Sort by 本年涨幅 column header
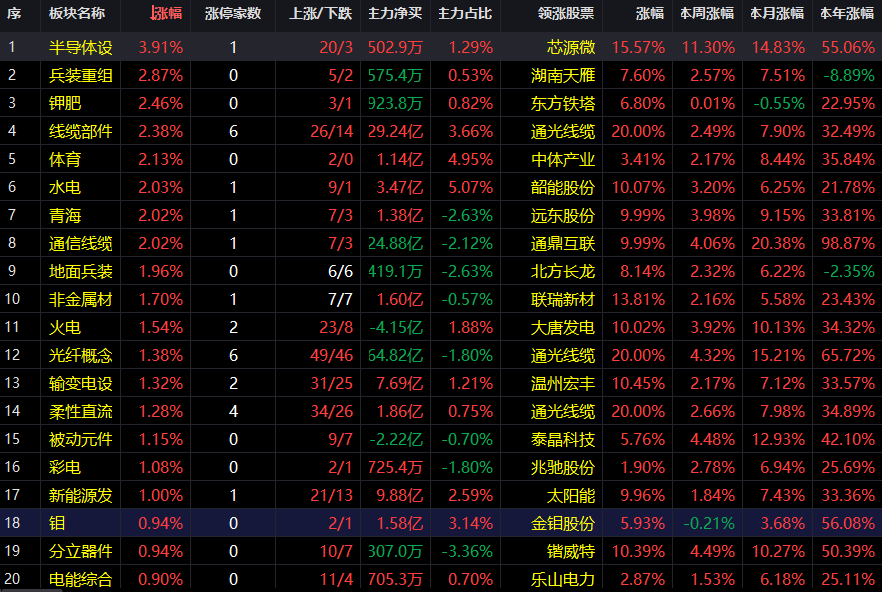Image resolution: width=882 pixels, height=592 pixels. tap(847, 13)
